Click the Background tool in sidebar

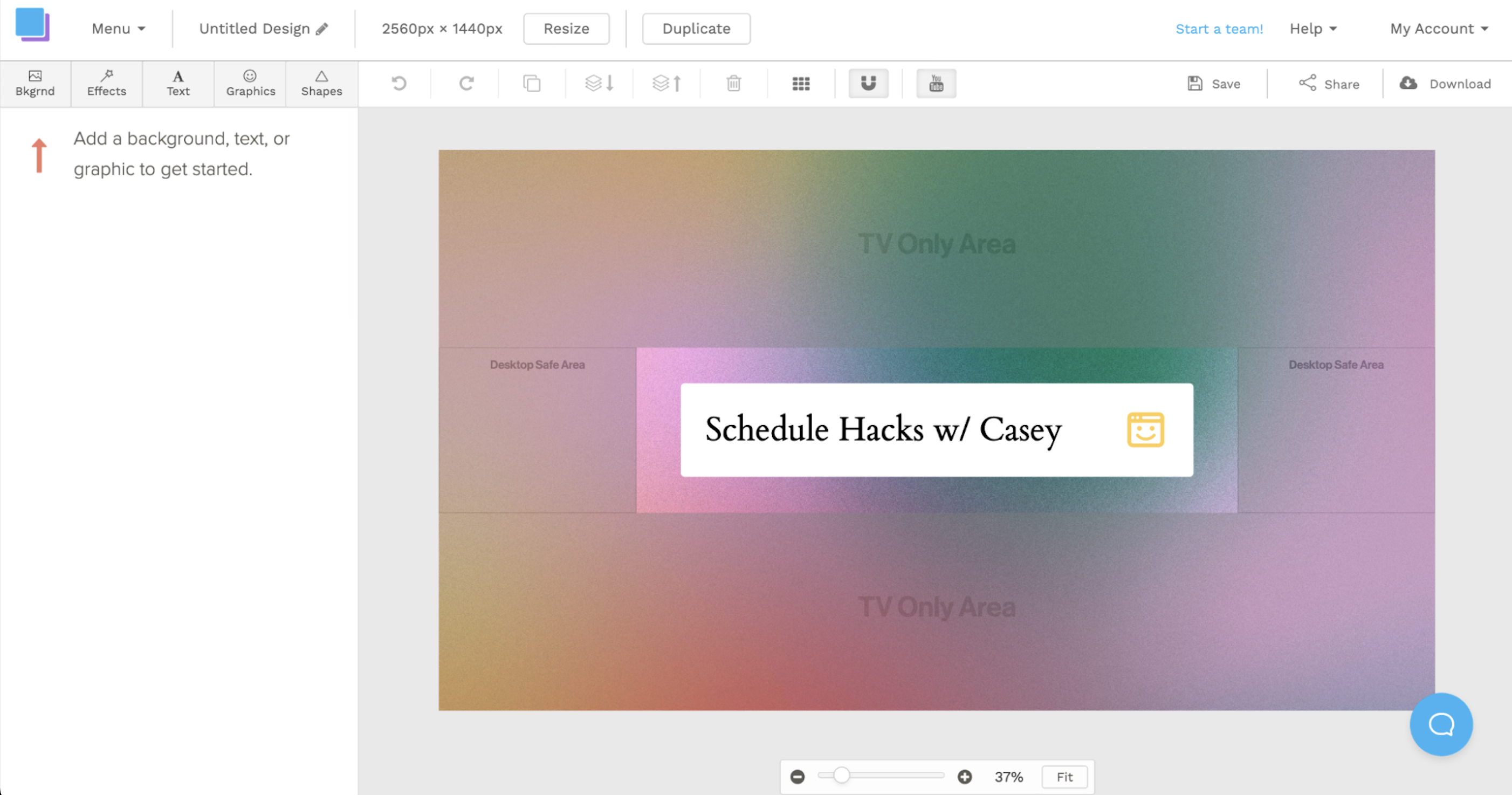pos(35,83)
